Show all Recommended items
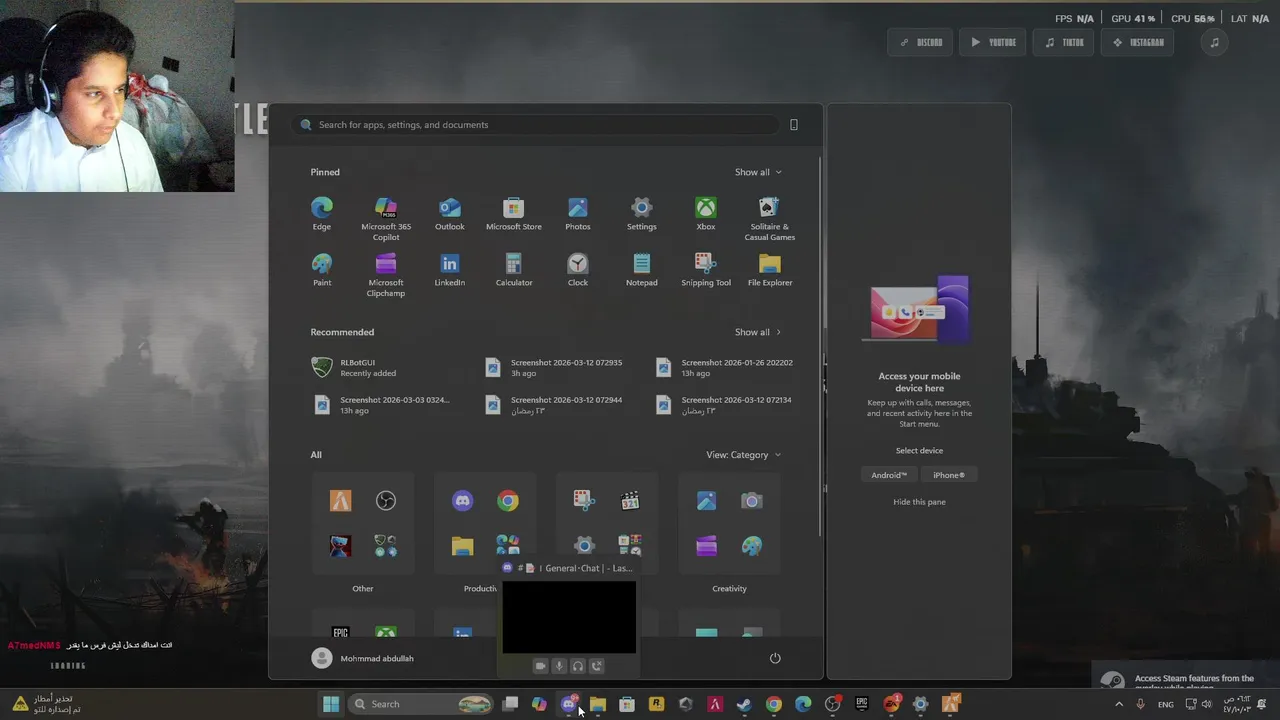This screenshot has height=720, width=1280. coord(758,332)
